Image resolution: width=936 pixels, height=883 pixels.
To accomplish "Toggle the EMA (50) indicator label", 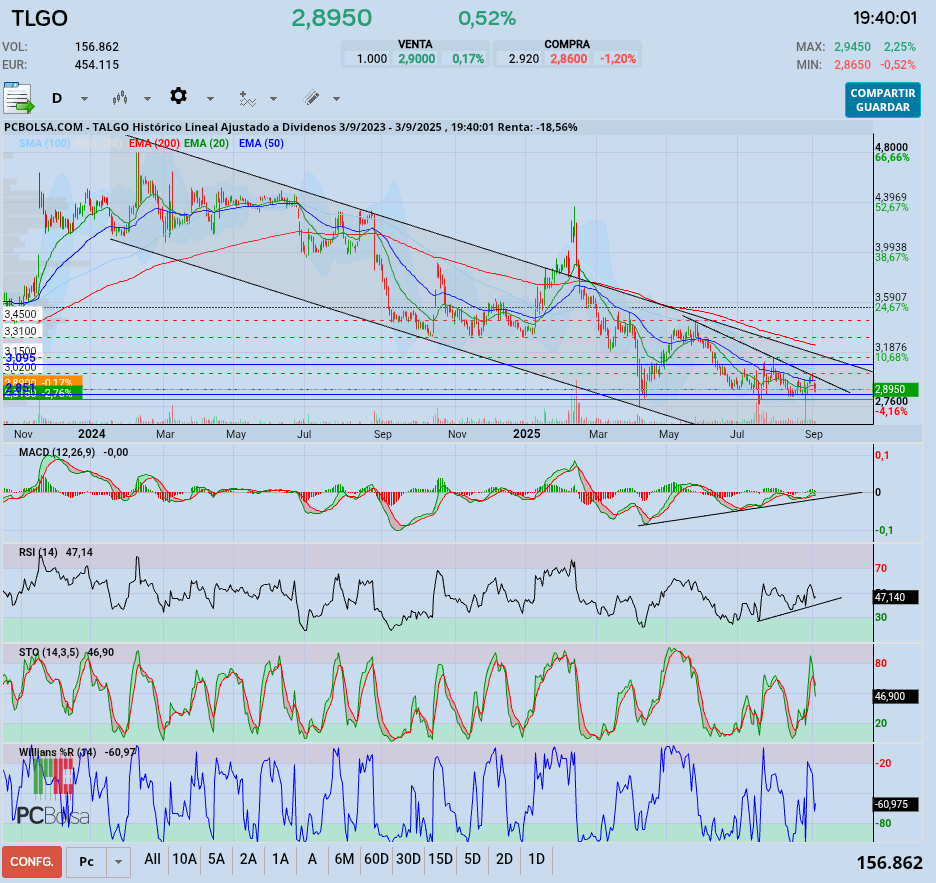I will [261, 143].
